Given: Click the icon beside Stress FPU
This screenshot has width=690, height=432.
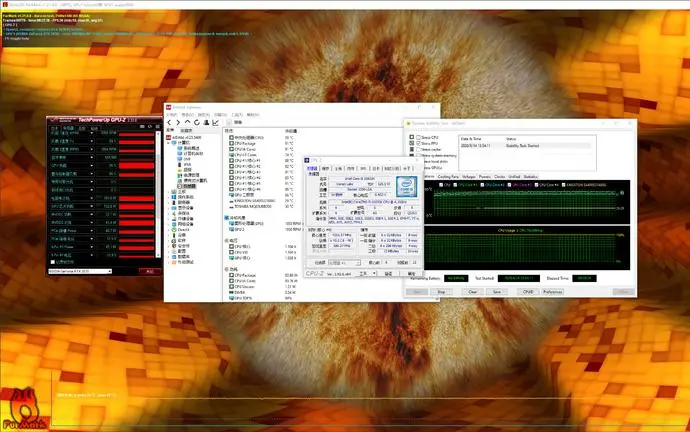Looking at the screenshot, I should [x=412, y=143].
